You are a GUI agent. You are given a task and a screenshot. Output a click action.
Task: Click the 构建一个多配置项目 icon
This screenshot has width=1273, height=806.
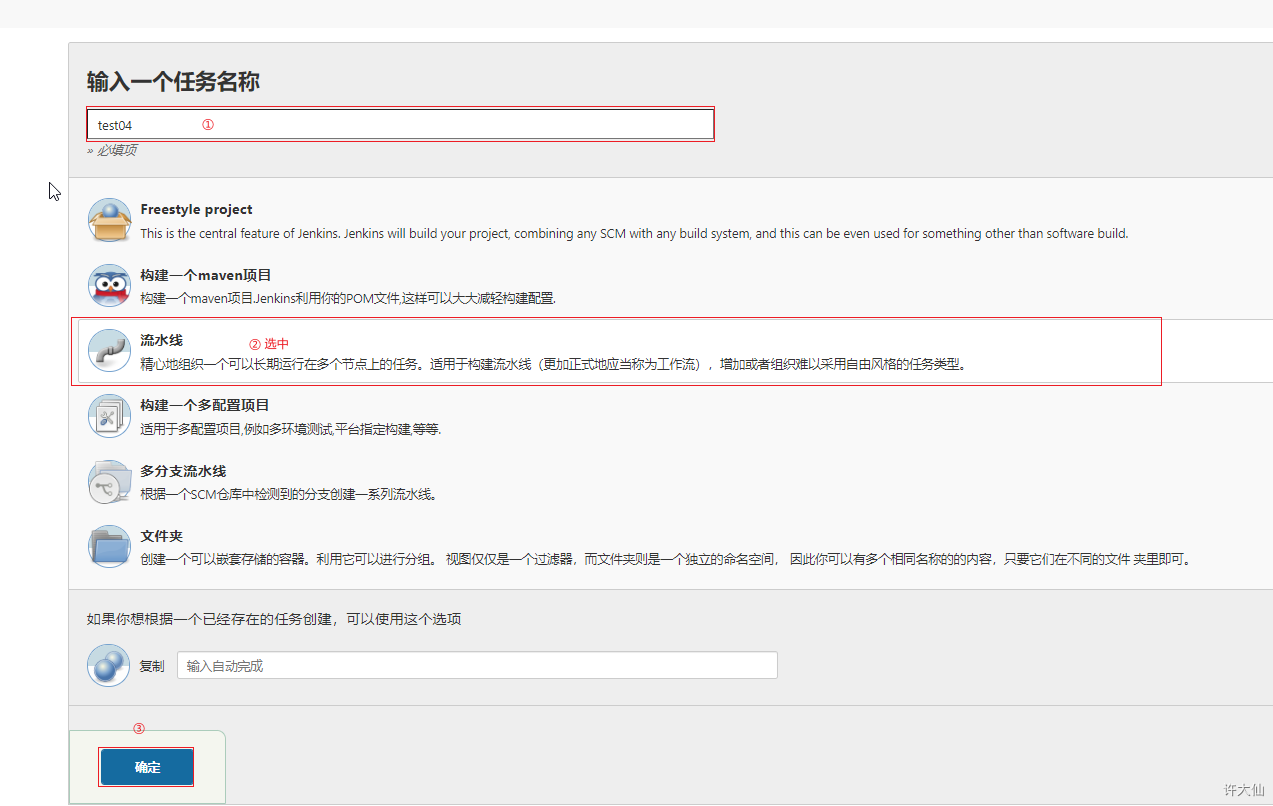click(x=109, y=416)
